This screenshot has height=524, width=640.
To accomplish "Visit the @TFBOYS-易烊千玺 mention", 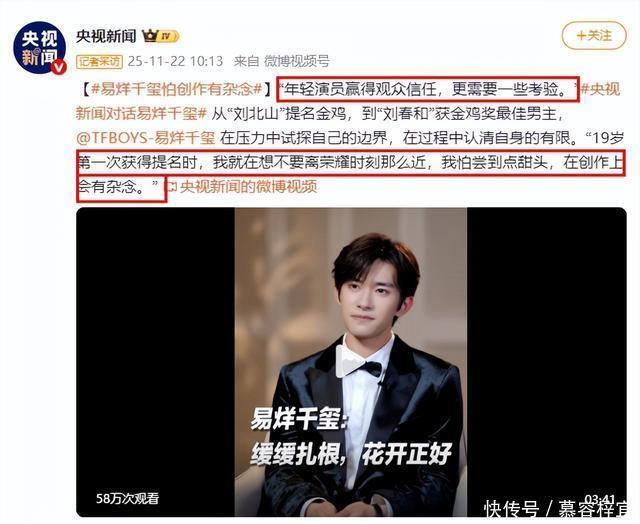I will coord(146,138).
